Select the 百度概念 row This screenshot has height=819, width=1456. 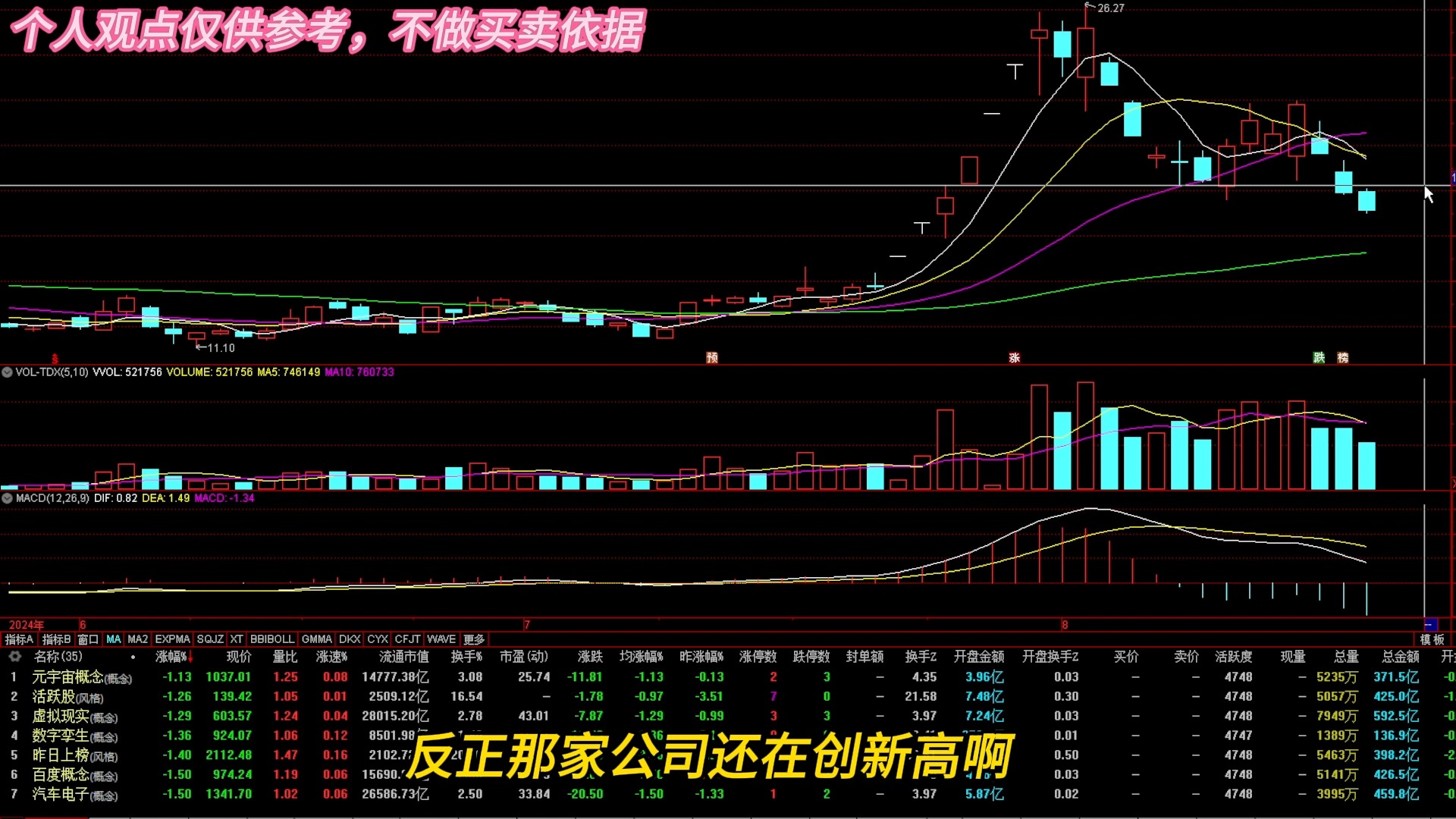pos(728,775)
